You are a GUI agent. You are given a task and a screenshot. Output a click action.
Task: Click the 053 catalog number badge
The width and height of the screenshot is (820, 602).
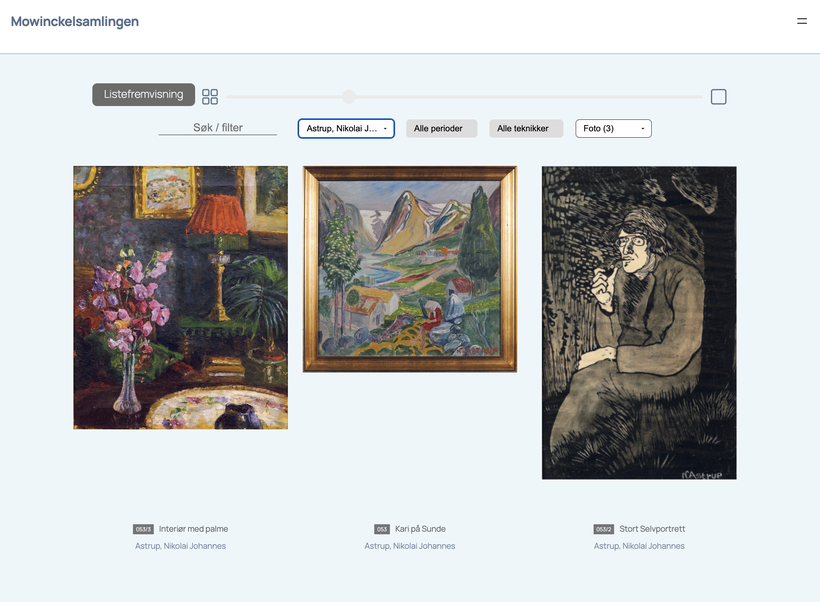[382, 529]
